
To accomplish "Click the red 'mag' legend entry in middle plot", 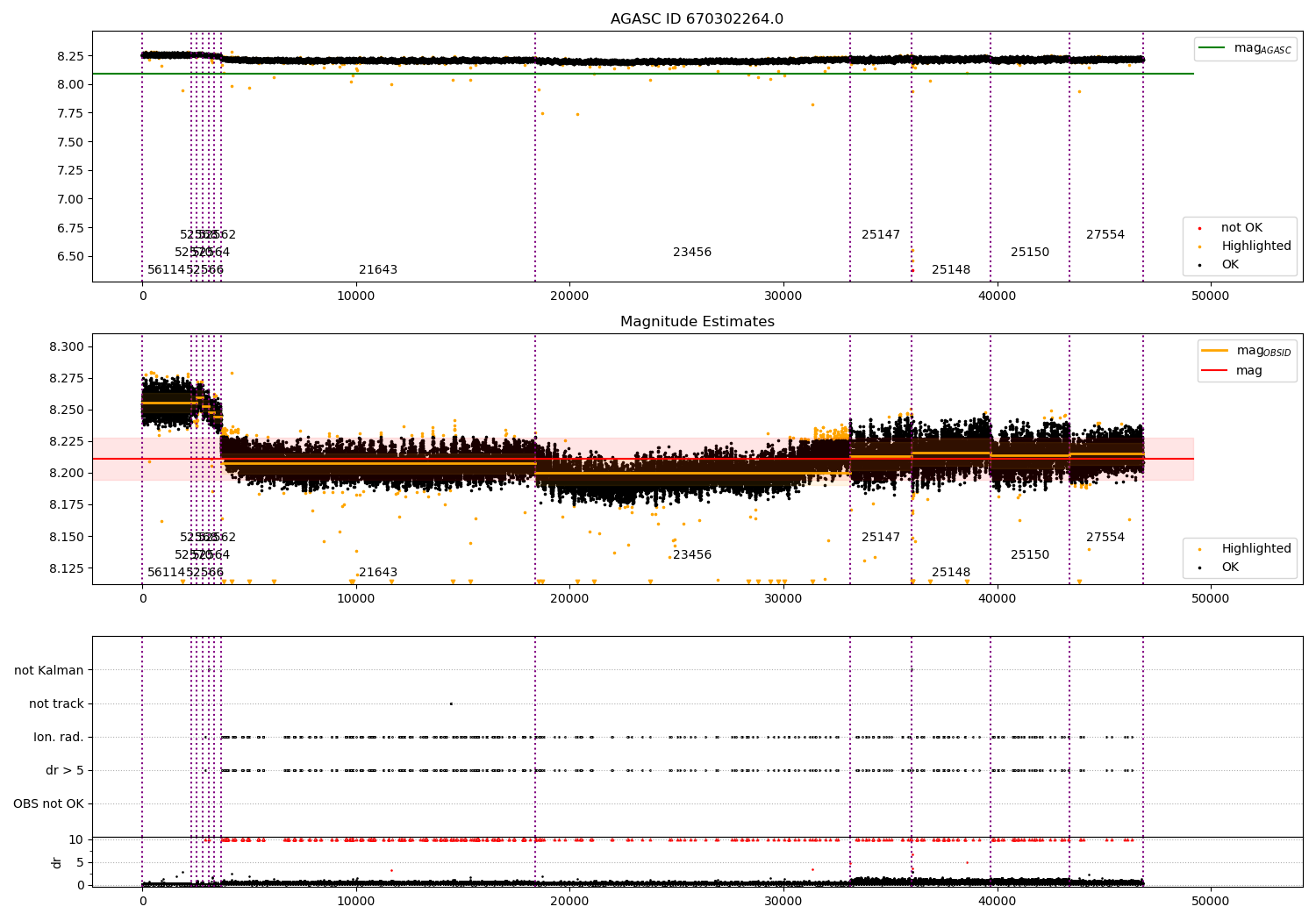I will (1232, 371).
